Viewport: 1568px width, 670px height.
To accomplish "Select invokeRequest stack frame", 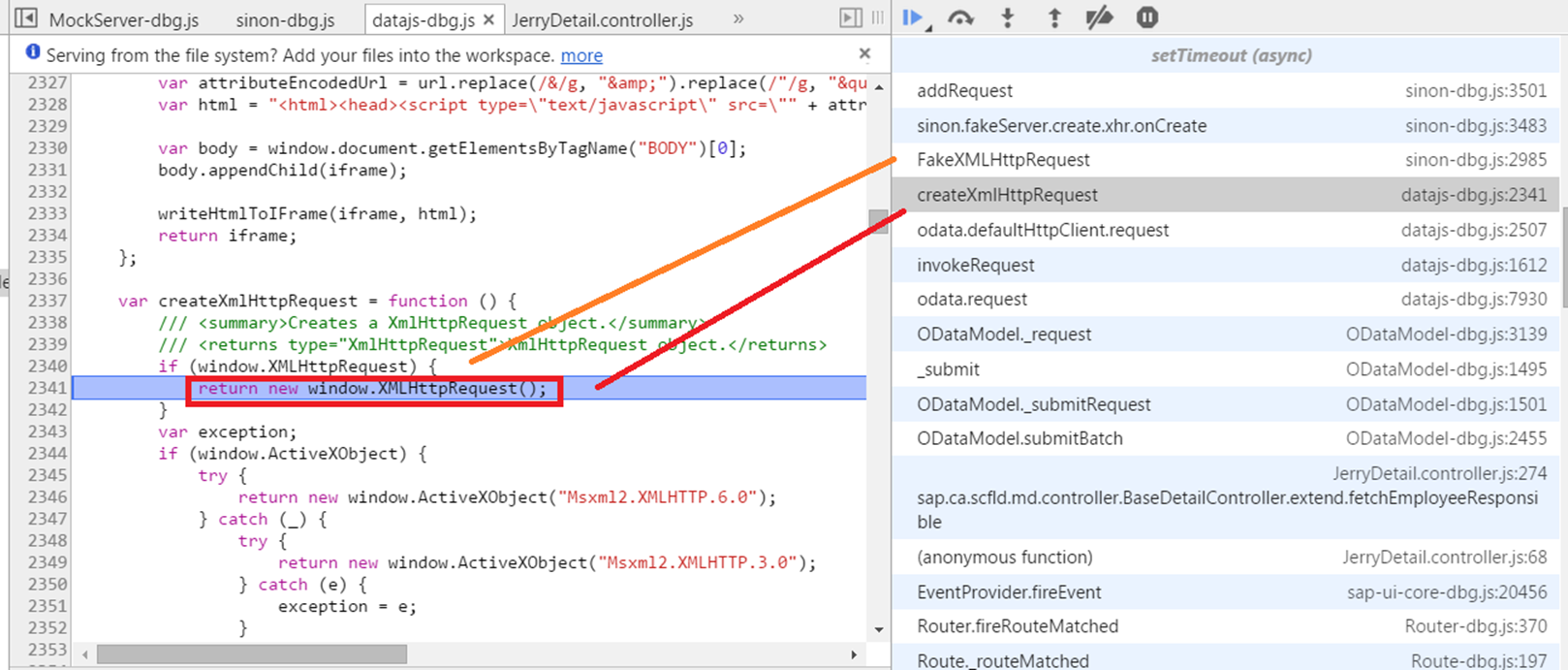I will click(1225, 265).
